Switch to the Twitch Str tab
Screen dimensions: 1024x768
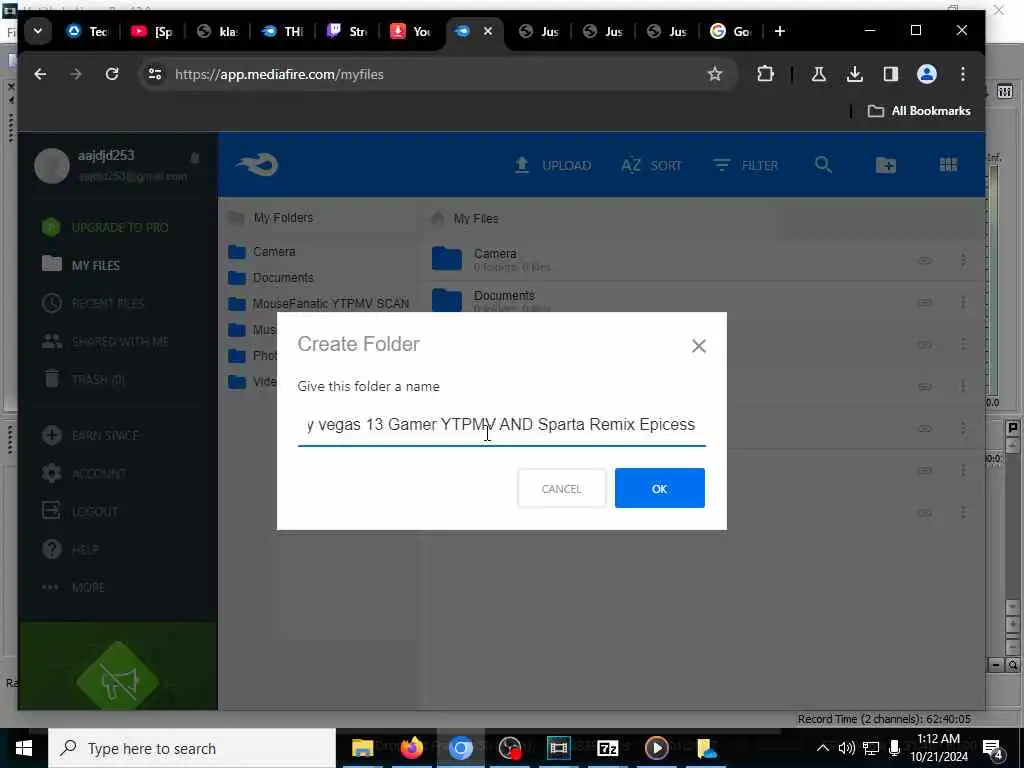click(347, 31)
